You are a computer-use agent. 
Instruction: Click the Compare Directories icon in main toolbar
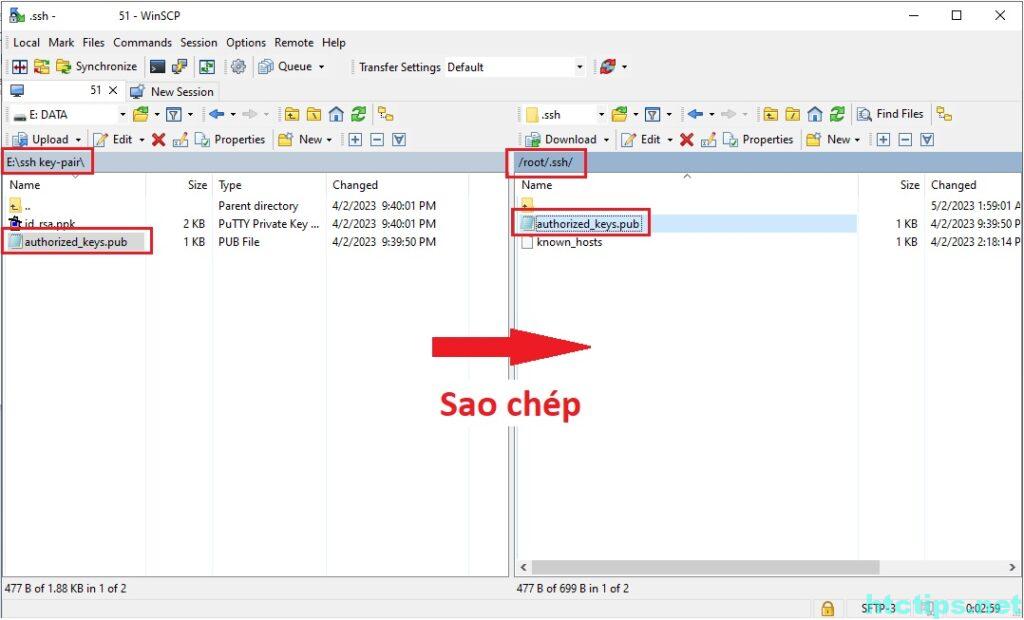tap(20, 67)
